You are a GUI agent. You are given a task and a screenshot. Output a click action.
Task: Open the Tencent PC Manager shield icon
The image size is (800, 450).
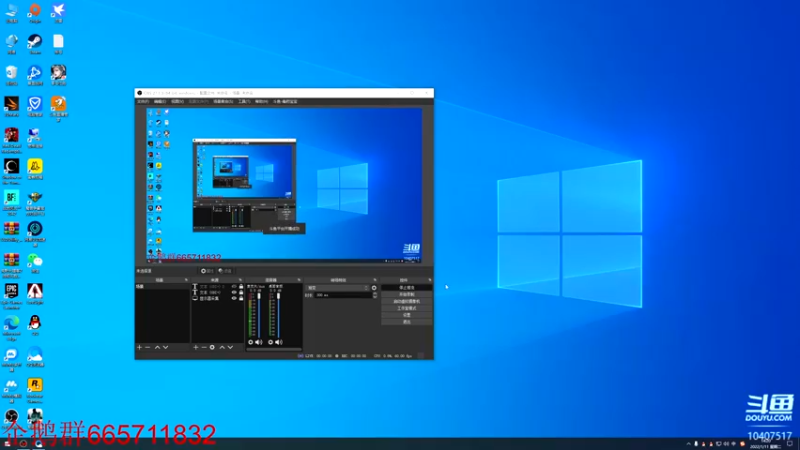[x=35, y=106]
